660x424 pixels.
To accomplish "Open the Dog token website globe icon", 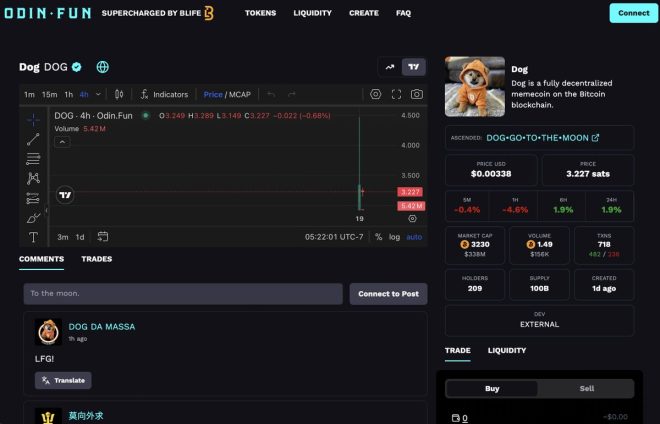I will [103, 67].
